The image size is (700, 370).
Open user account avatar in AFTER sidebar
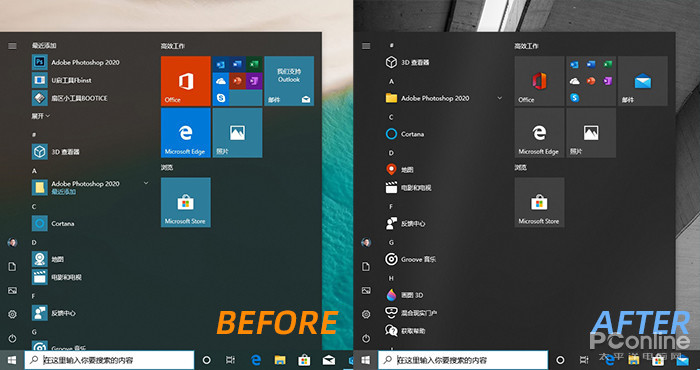366,242
